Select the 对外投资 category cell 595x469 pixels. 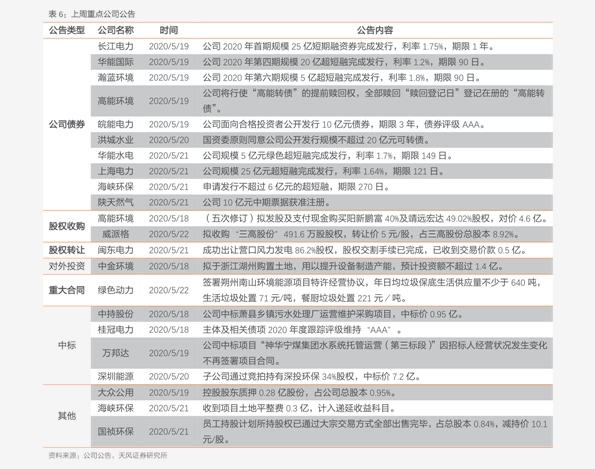pyautogui.click(x=67, y=266)
